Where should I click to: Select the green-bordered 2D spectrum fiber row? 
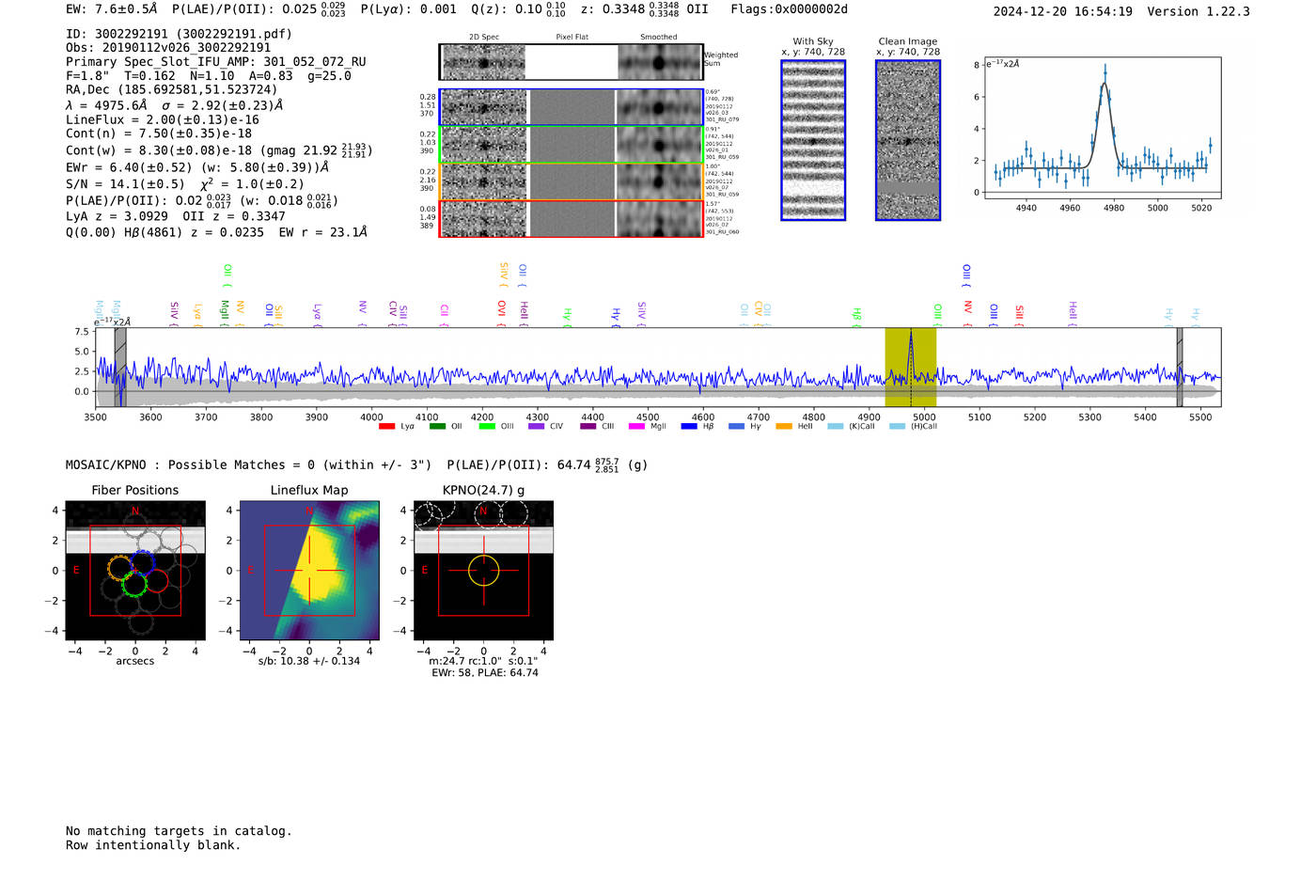coord(572,145)
